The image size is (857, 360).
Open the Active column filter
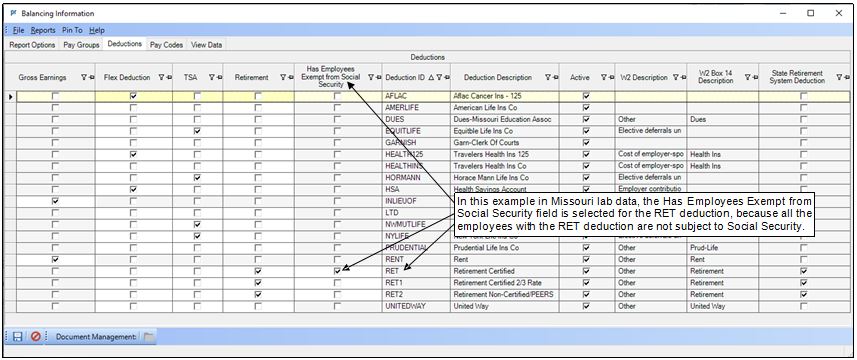point(603,78)
